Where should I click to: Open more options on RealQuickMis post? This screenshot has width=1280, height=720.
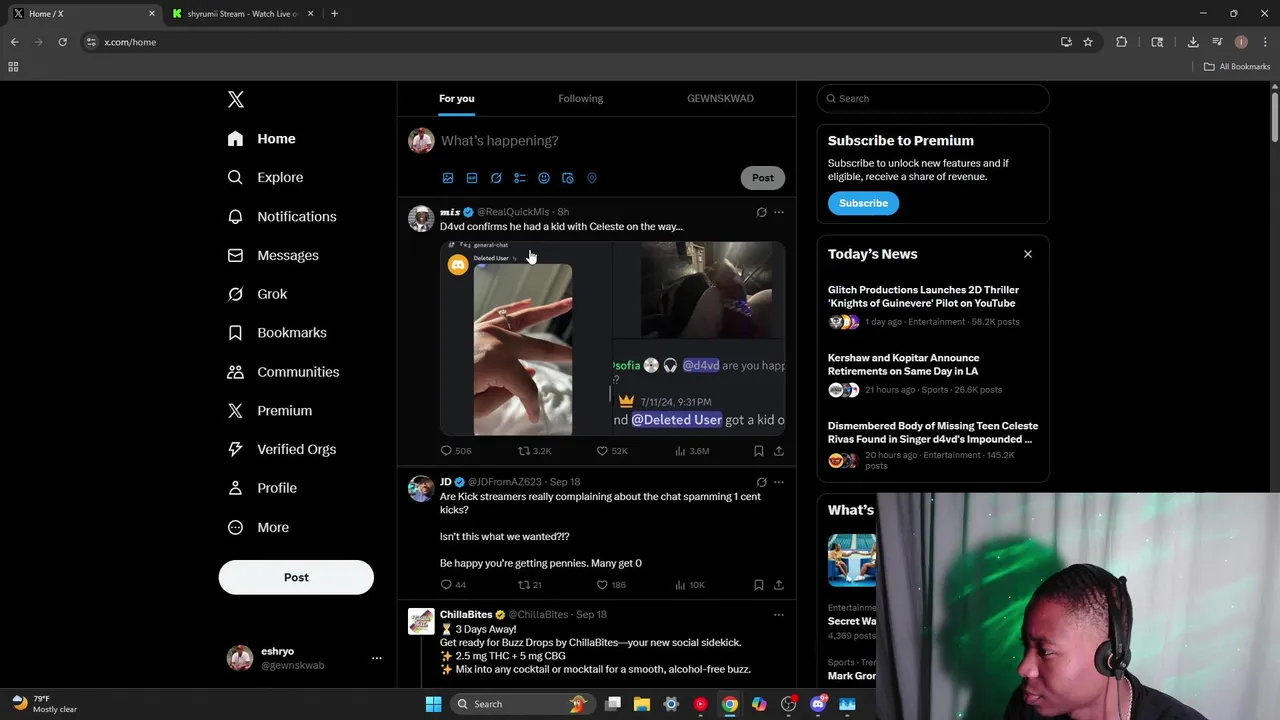[x=779, y=212]
